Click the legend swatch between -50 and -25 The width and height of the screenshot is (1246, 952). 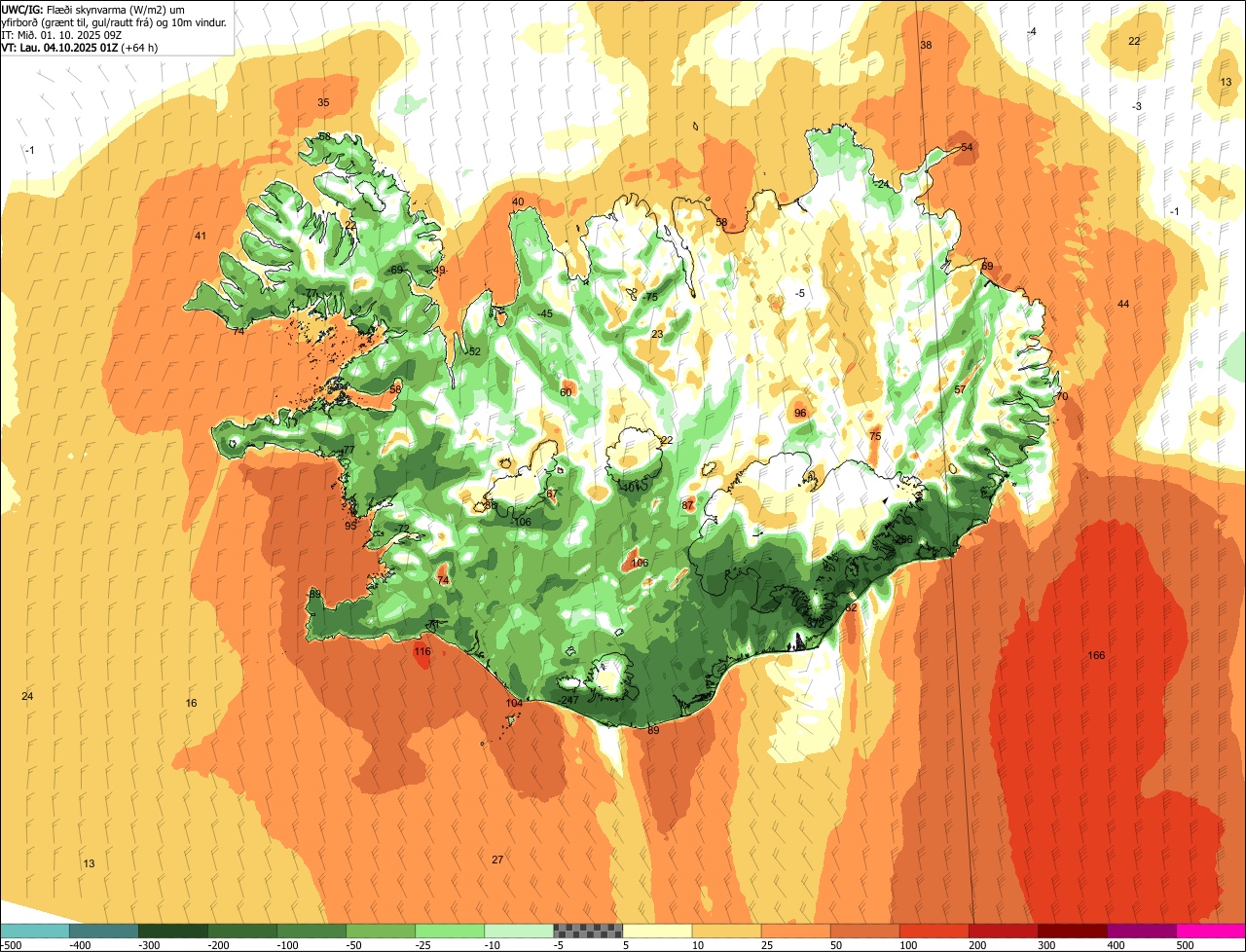(381, 931)
